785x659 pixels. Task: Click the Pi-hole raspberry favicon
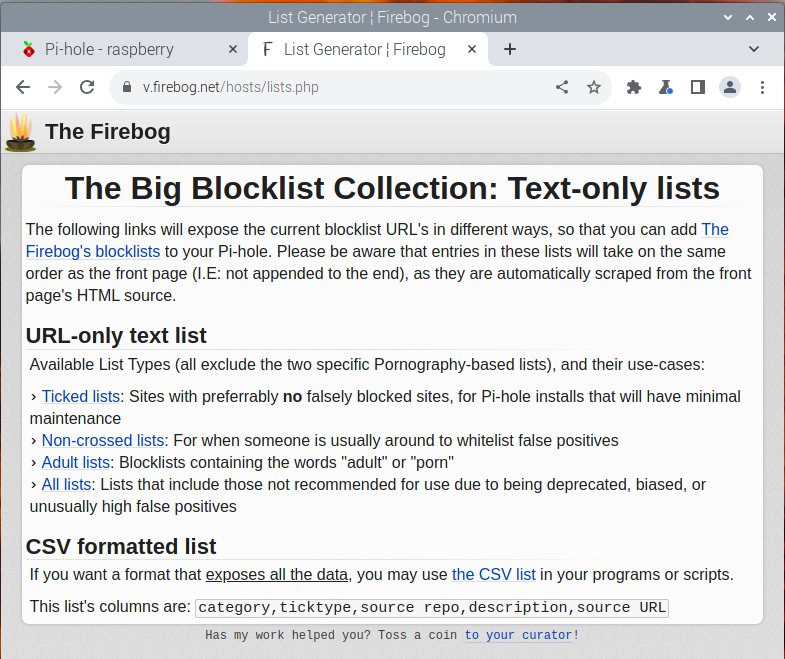pos(29,49)
